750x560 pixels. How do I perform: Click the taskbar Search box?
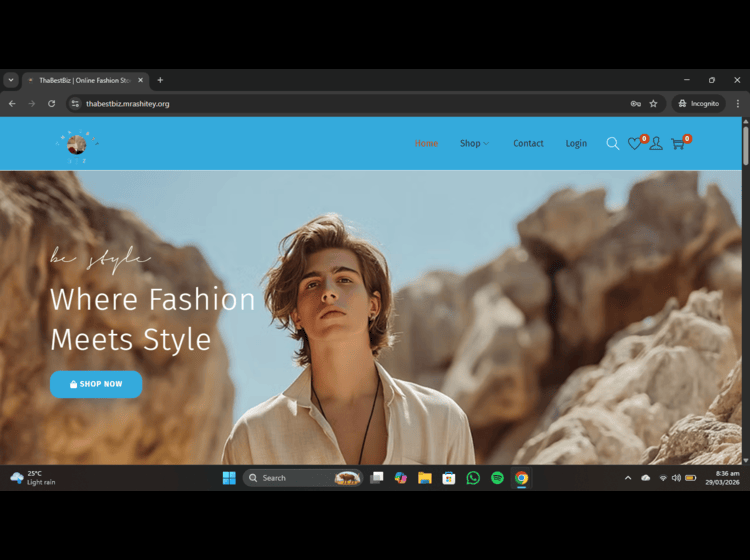coord(303,478)
